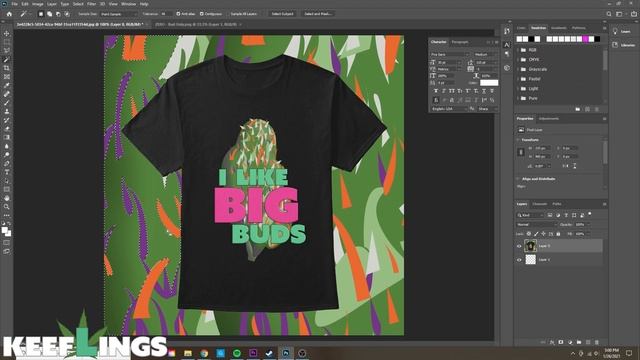Select the Zoom tool
640x360 pixels.
(7, 207)
